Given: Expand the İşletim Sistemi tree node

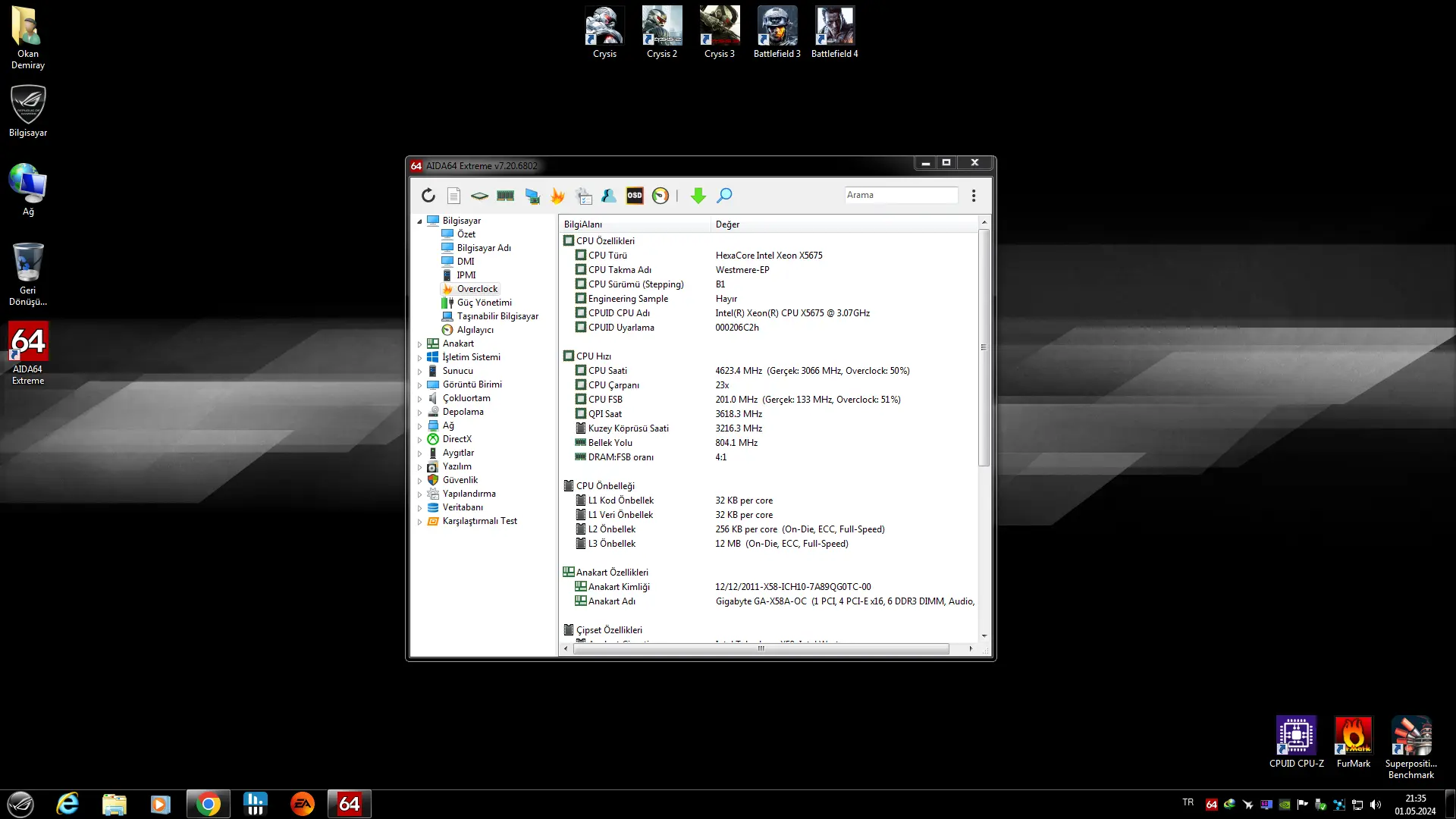Looking at the screenshot, I should [x=419, y=357].
